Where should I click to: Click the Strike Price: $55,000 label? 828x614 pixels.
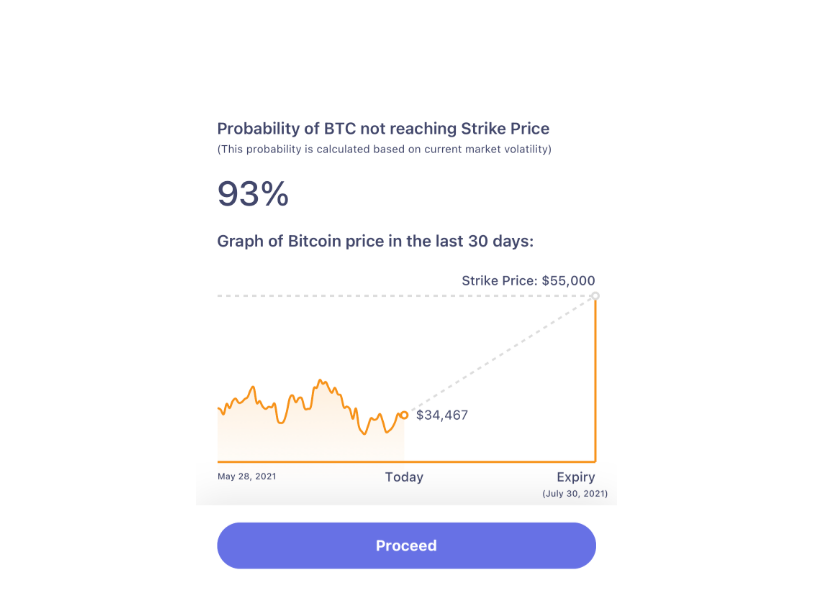click(528, 280)
